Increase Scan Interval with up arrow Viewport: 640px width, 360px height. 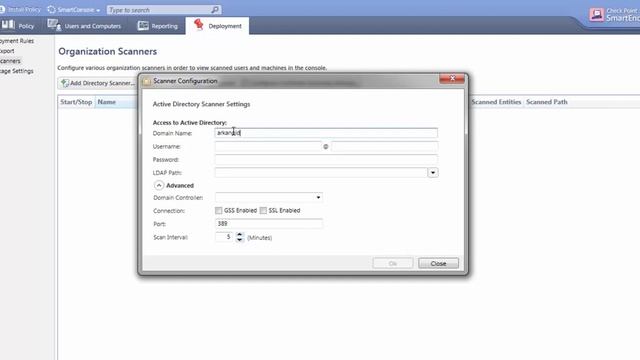point(240,234)
